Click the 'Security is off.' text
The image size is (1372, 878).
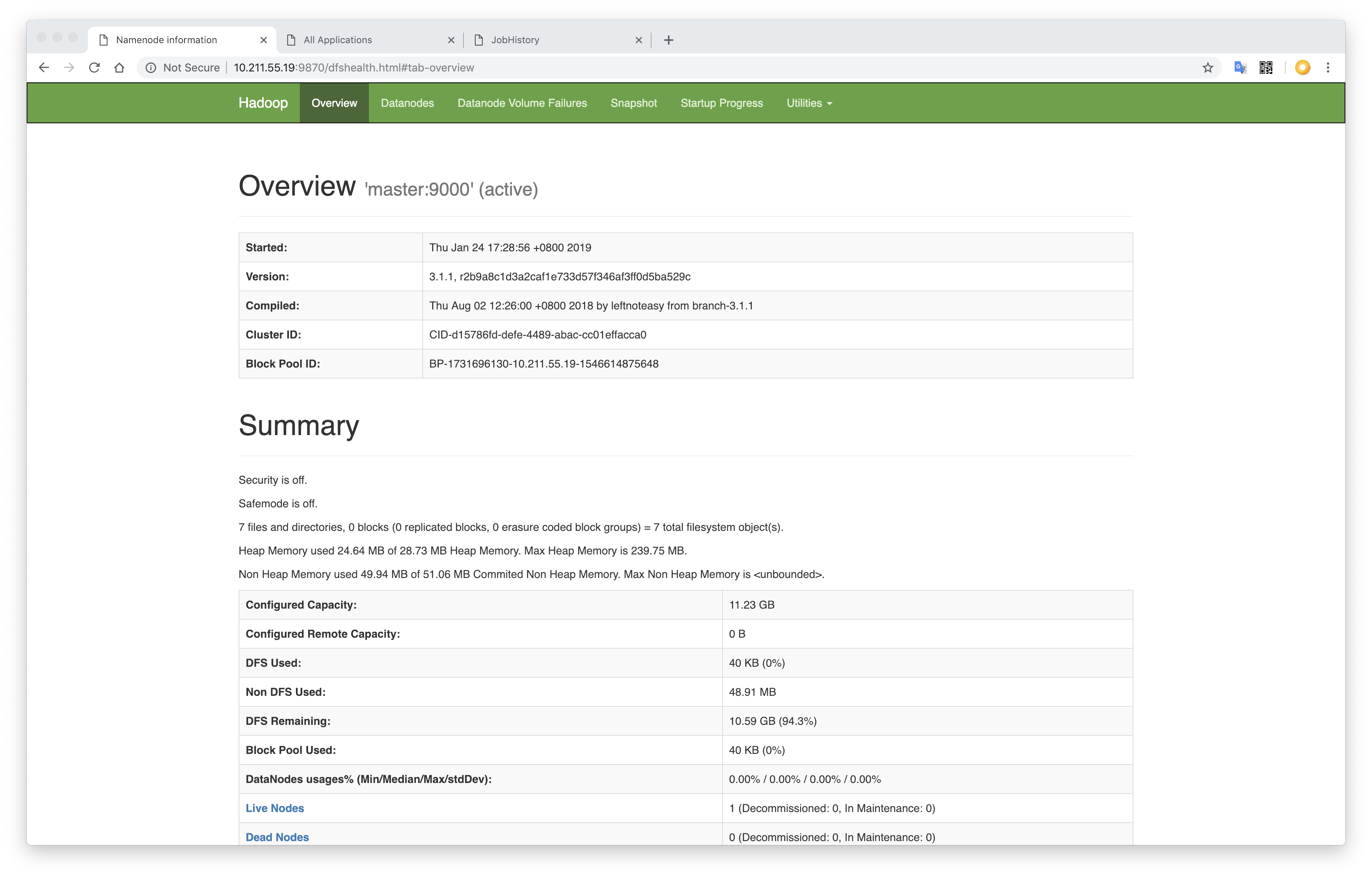[x=272, y=480]
